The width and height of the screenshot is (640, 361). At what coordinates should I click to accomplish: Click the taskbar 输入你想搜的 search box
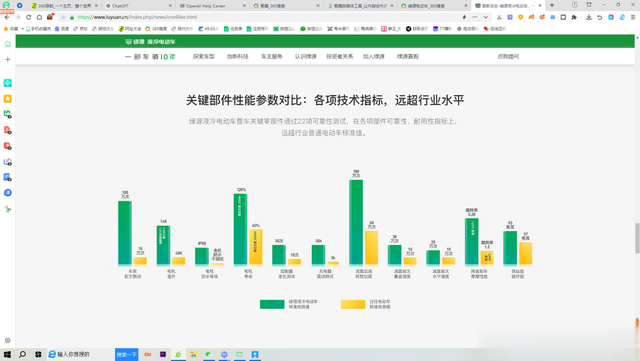click(80, 354)
